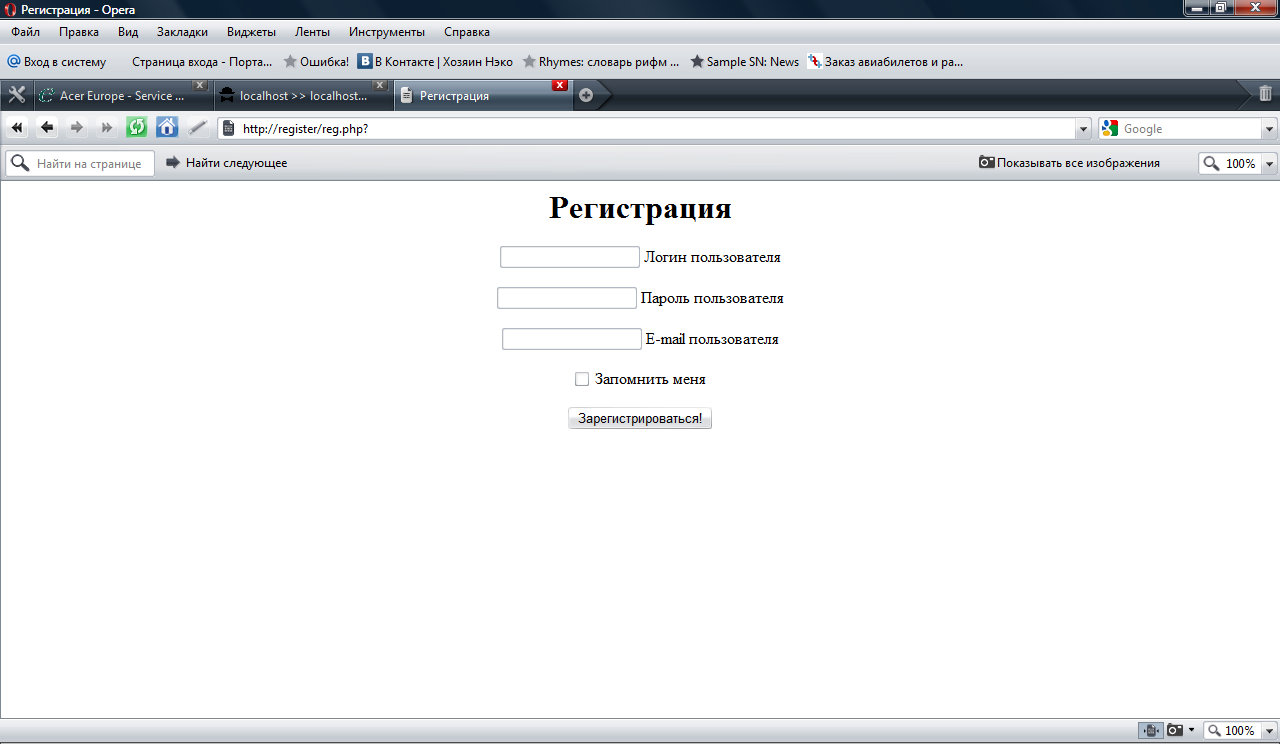
Task: Click the find-on-page magnifier icon
Action: (20, 163)
